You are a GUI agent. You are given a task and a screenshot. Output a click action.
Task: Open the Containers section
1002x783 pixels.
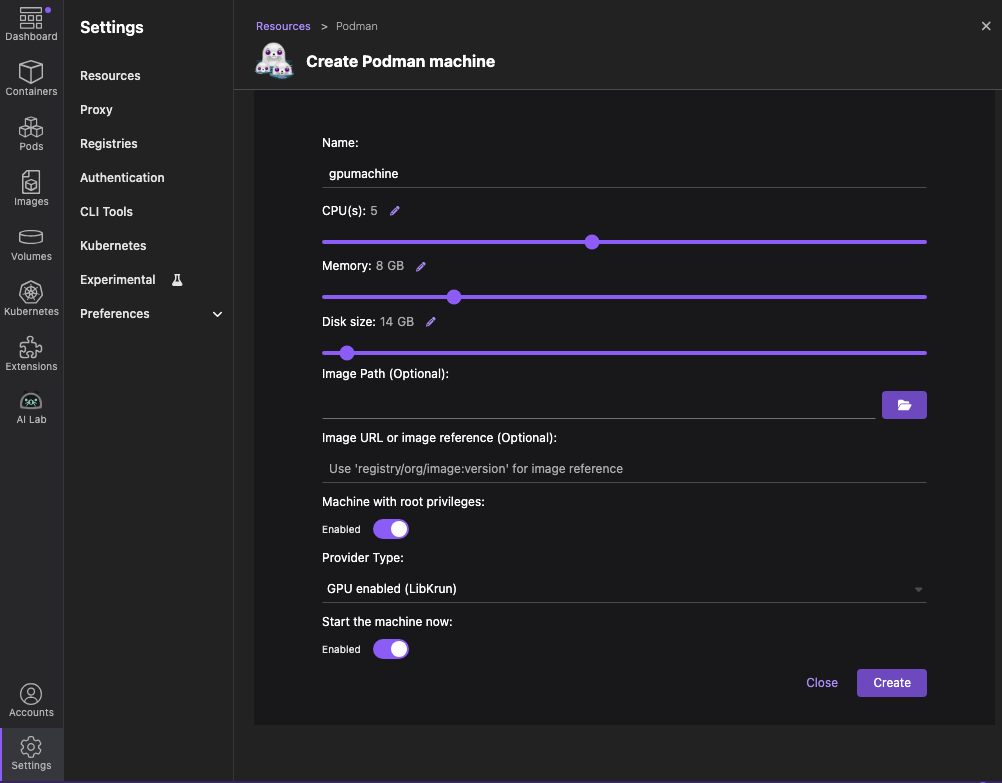click(x=31, y=79)
